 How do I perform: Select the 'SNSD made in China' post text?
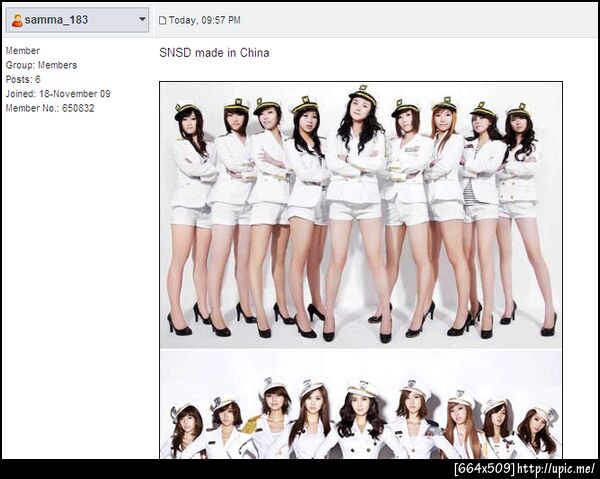click(214, 52)
